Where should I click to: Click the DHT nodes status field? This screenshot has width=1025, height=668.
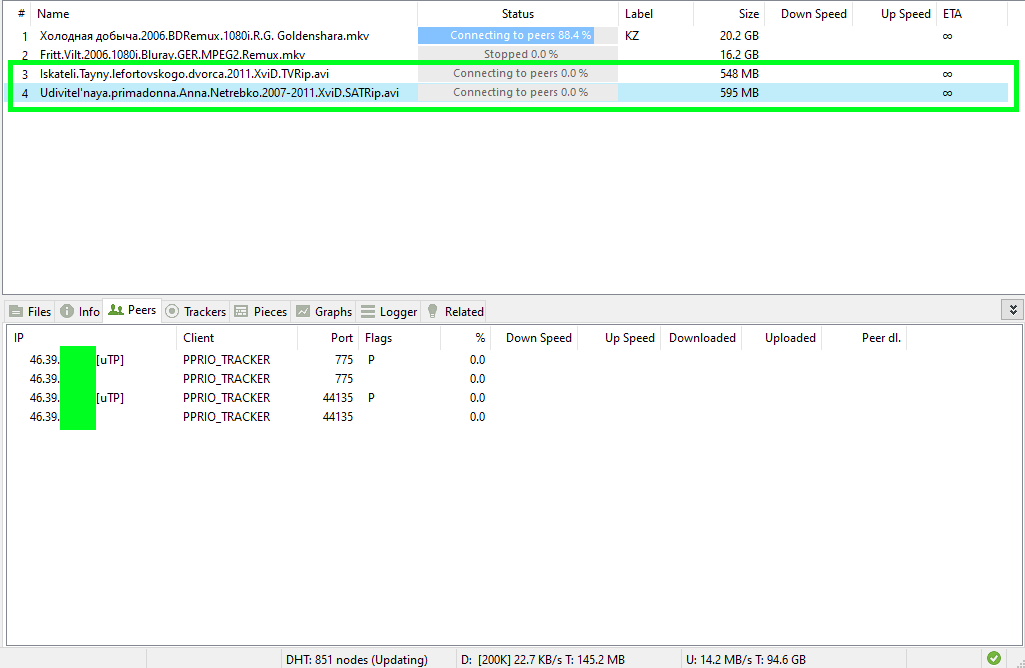click(357, 659)
